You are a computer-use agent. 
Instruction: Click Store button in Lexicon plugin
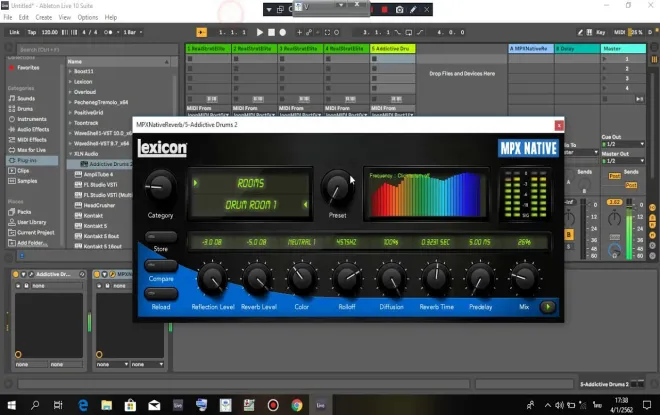(x=161, y=237)
